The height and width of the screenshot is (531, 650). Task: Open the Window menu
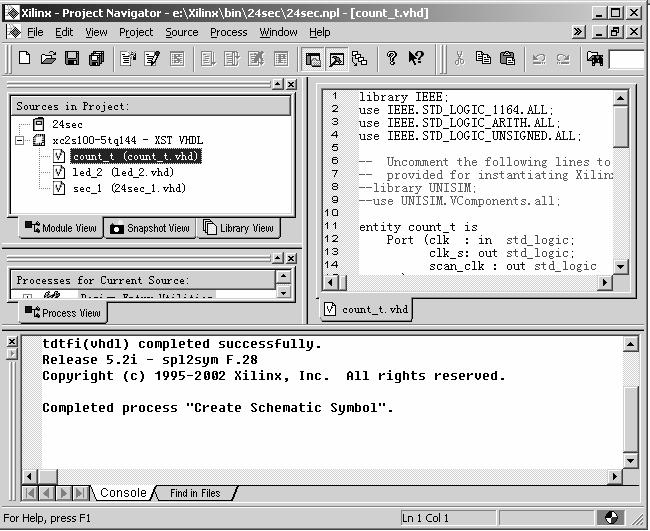pyautogui.click(x=278, y=32)
